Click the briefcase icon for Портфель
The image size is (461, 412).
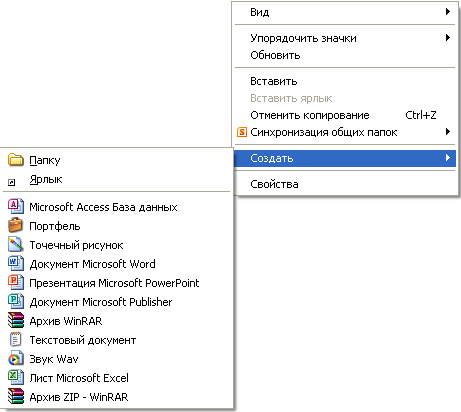point(16,225)
